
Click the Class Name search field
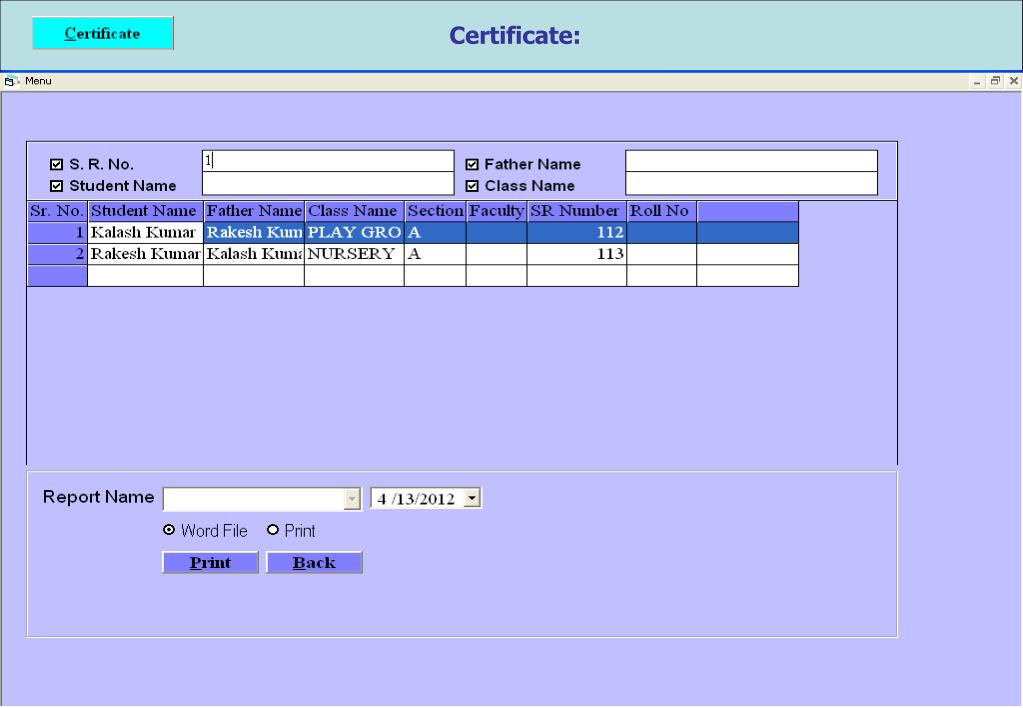point(750,183)
